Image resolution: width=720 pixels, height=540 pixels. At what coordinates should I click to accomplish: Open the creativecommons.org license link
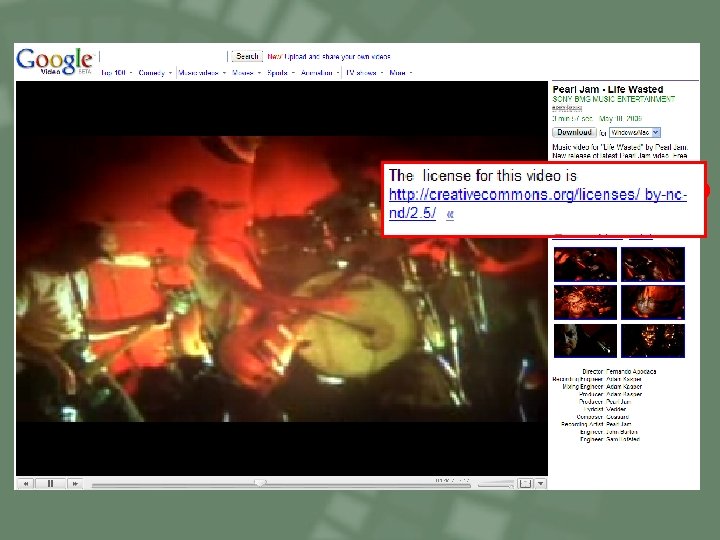[538, 203]
